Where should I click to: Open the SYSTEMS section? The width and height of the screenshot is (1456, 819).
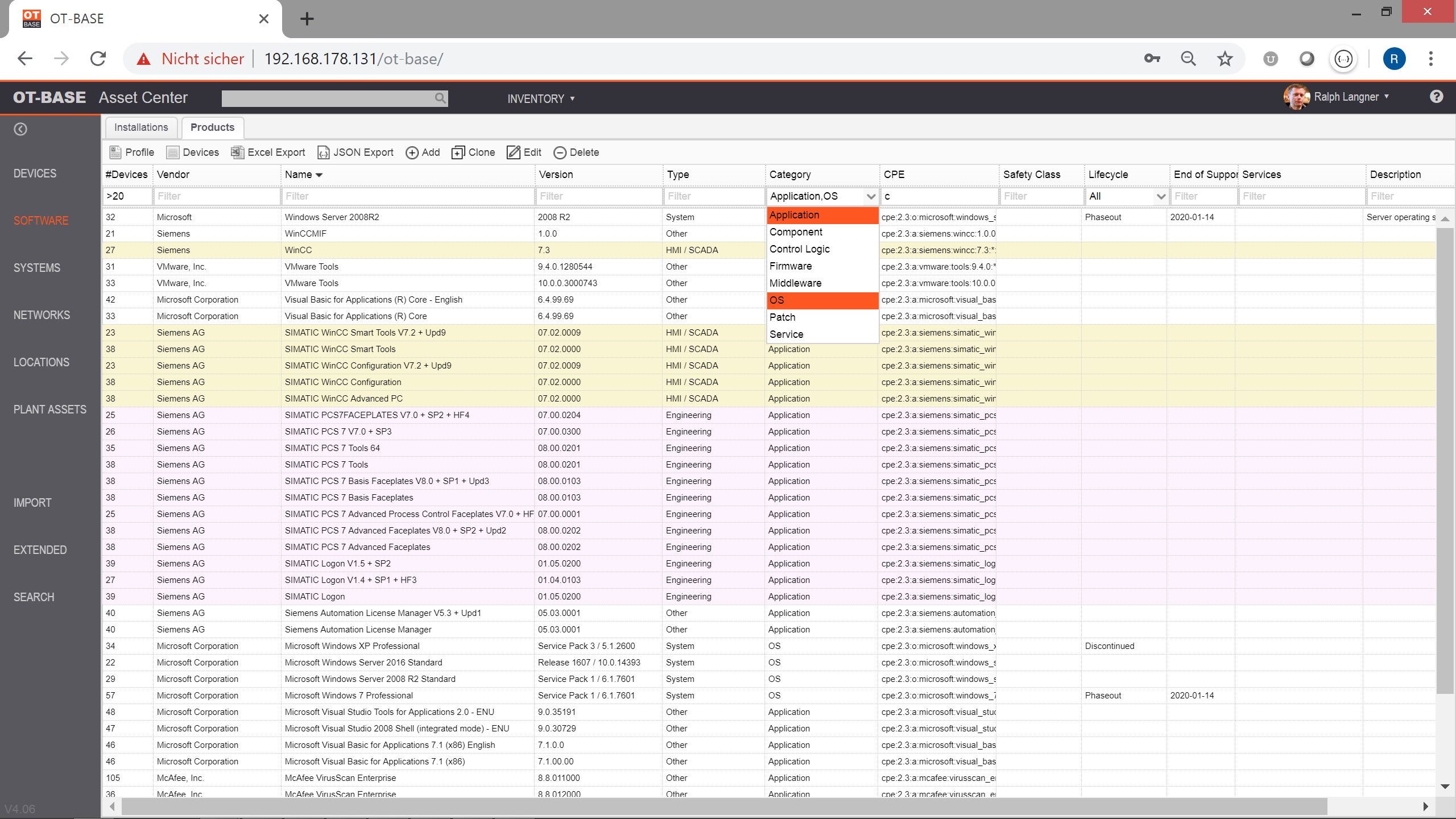(x=36, y=267)
